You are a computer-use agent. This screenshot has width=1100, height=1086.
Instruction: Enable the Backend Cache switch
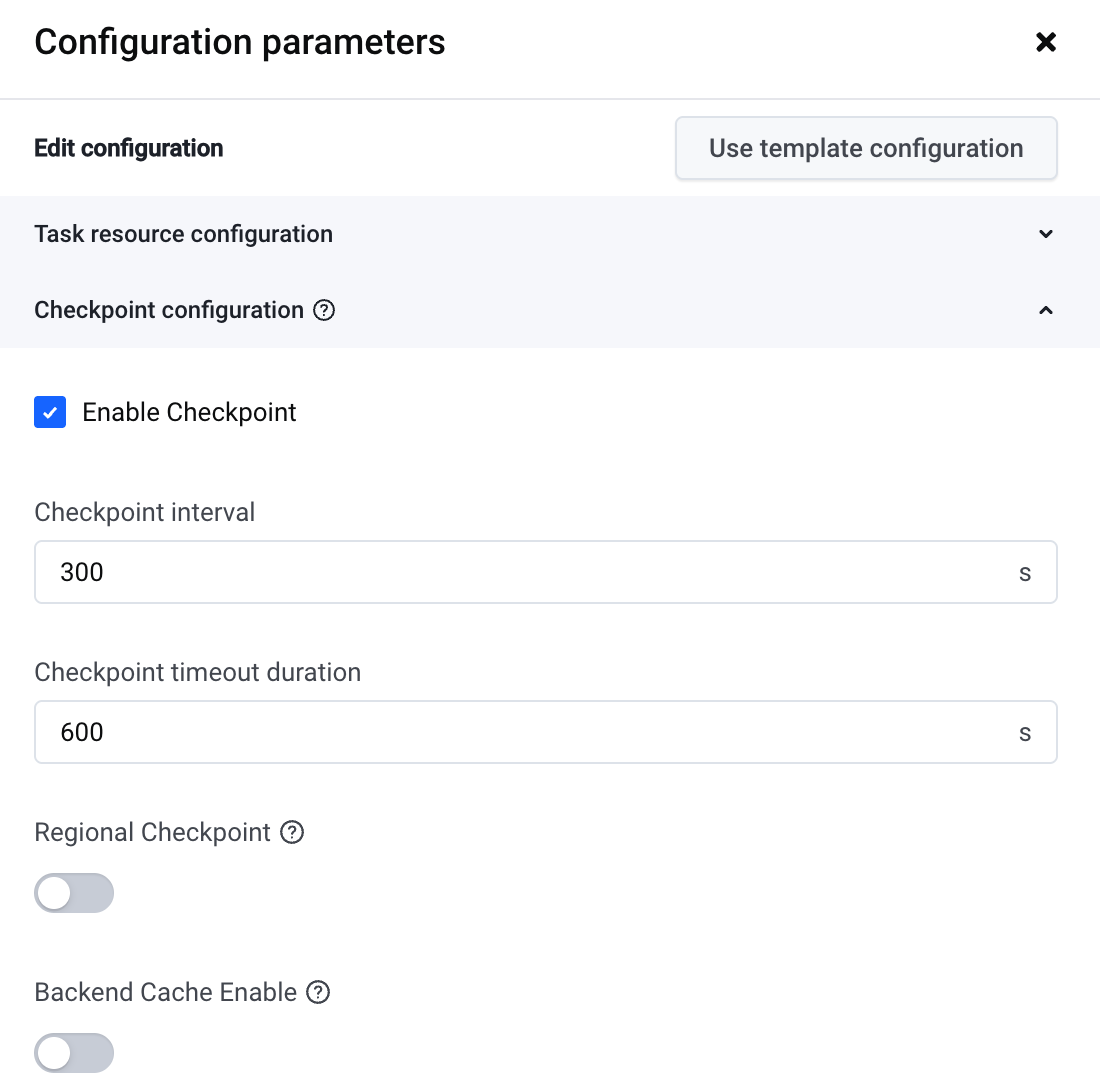pos(74,1053)
